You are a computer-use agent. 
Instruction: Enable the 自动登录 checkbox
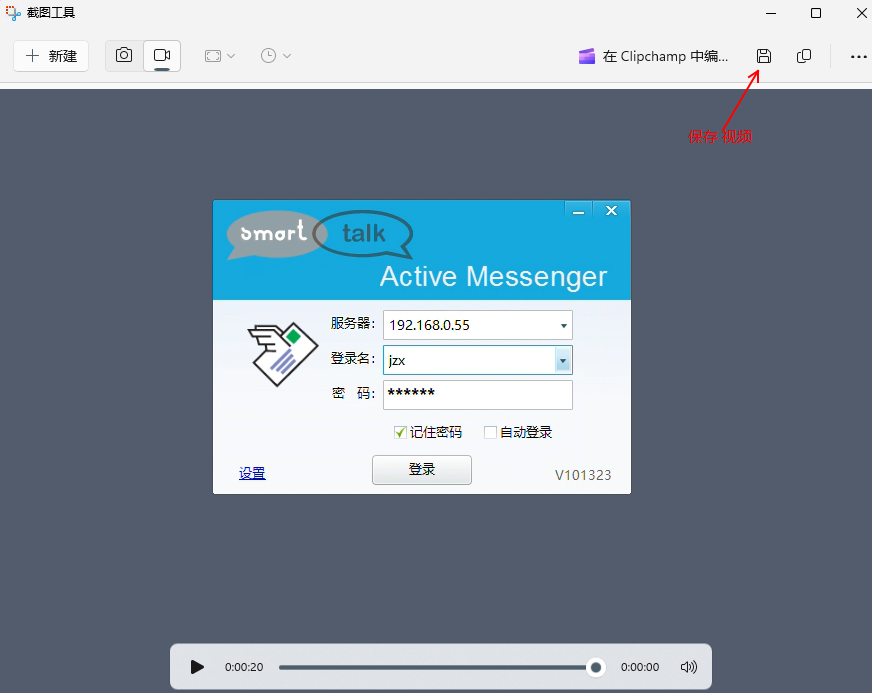pos(490,433)
